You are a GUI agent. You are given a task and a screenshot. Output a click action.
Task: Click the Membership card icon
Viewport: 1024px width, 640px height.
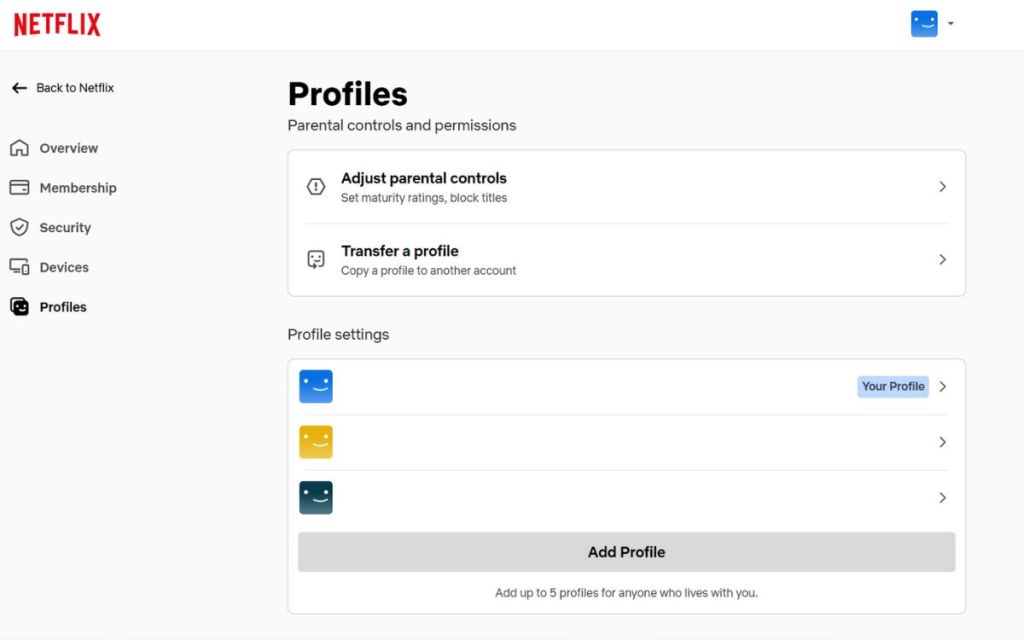[x=19, y=188]
